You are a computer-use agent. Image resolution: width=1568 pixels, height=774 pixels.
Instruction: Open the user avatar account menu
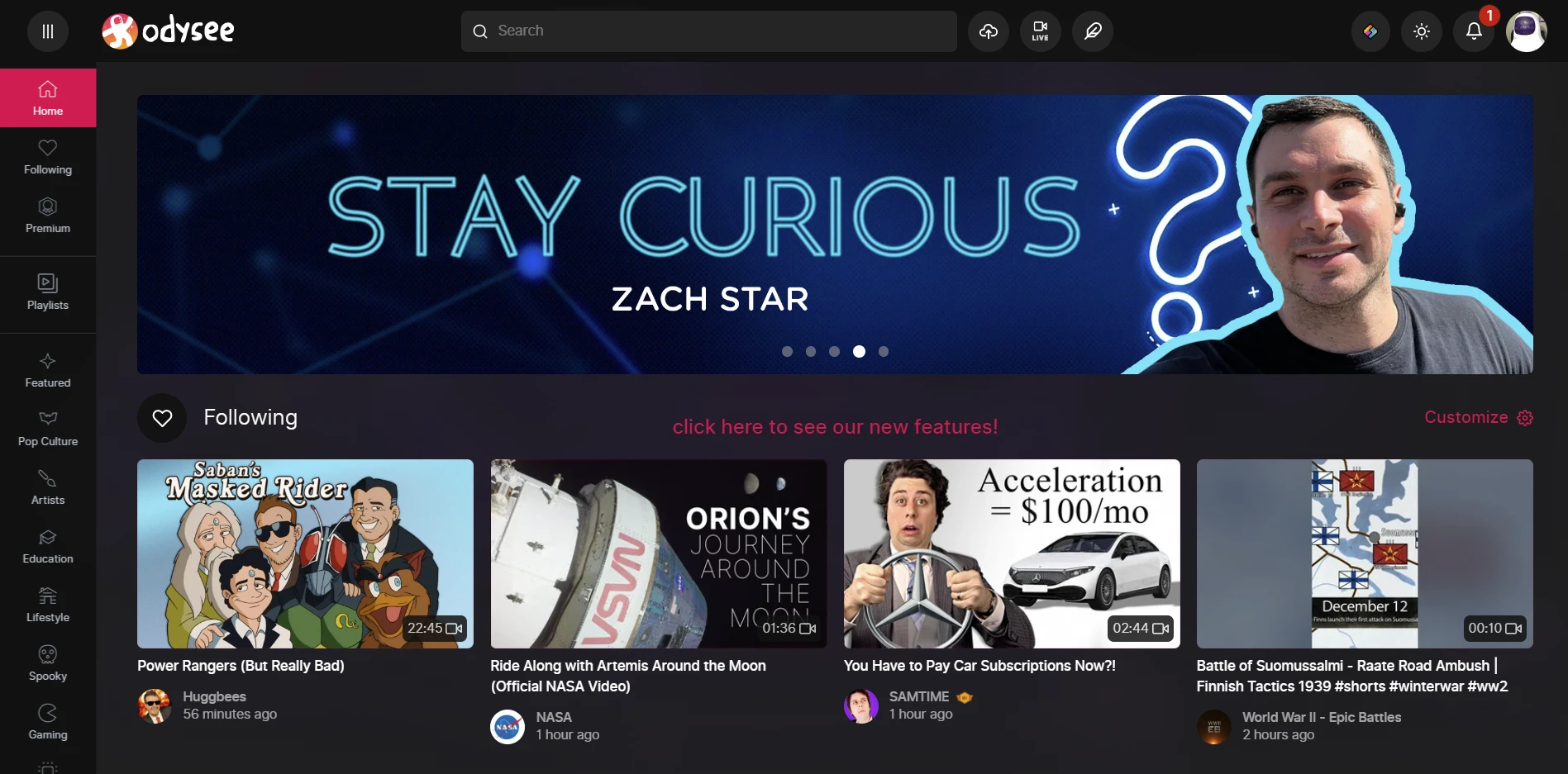(x=1526, y=31)
